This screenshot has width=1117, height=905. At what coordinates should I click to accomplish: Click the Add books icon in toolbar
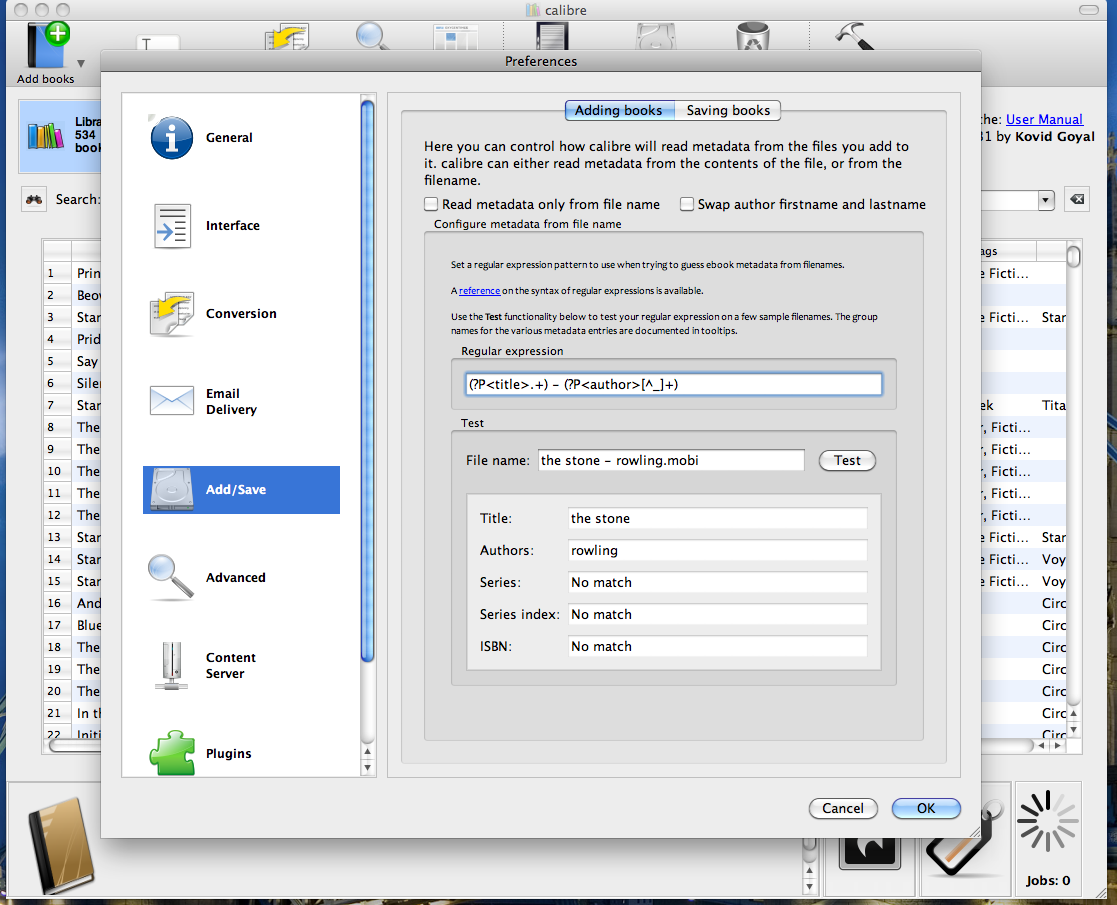click(48, 45)
